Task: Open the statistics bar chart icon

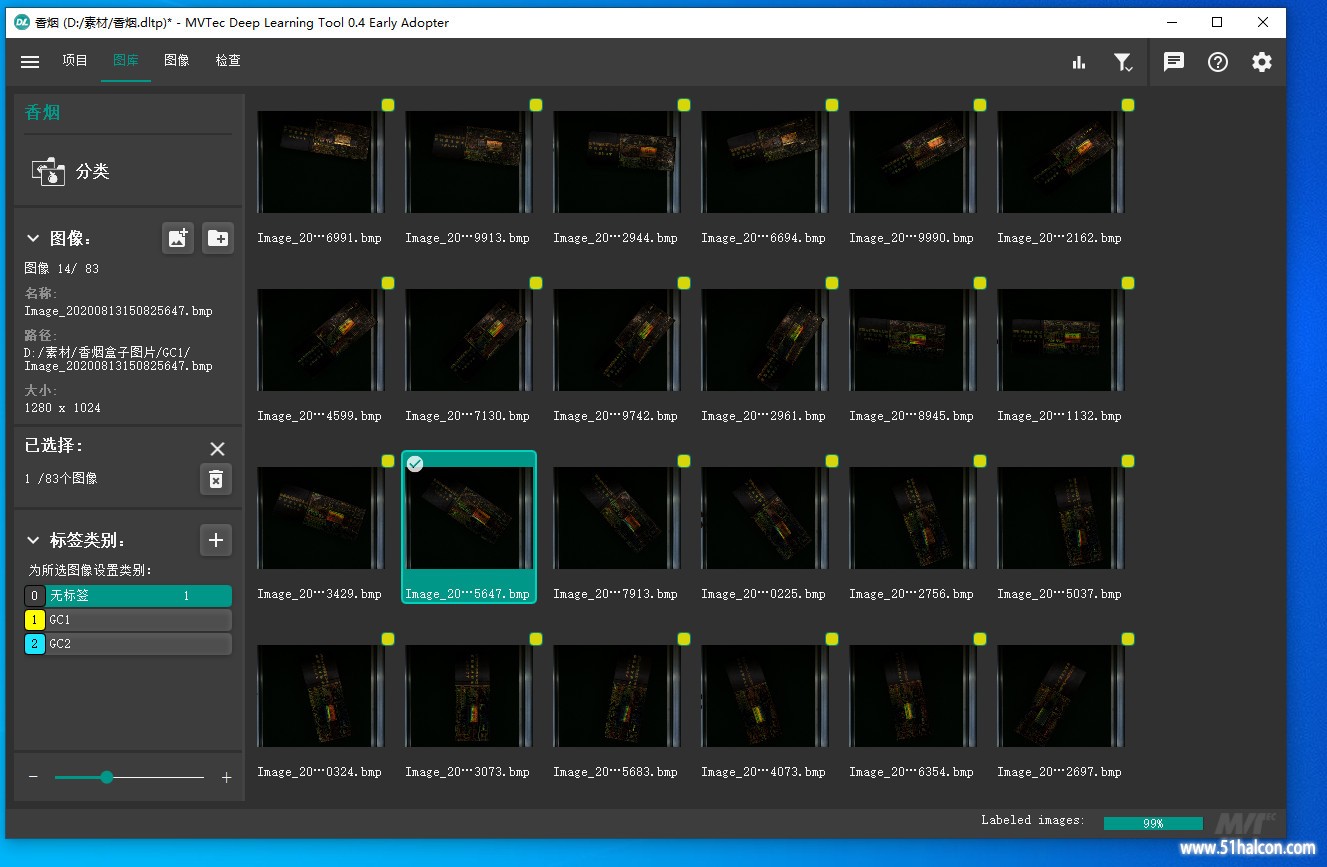Action: click(x=1079, y=62)
